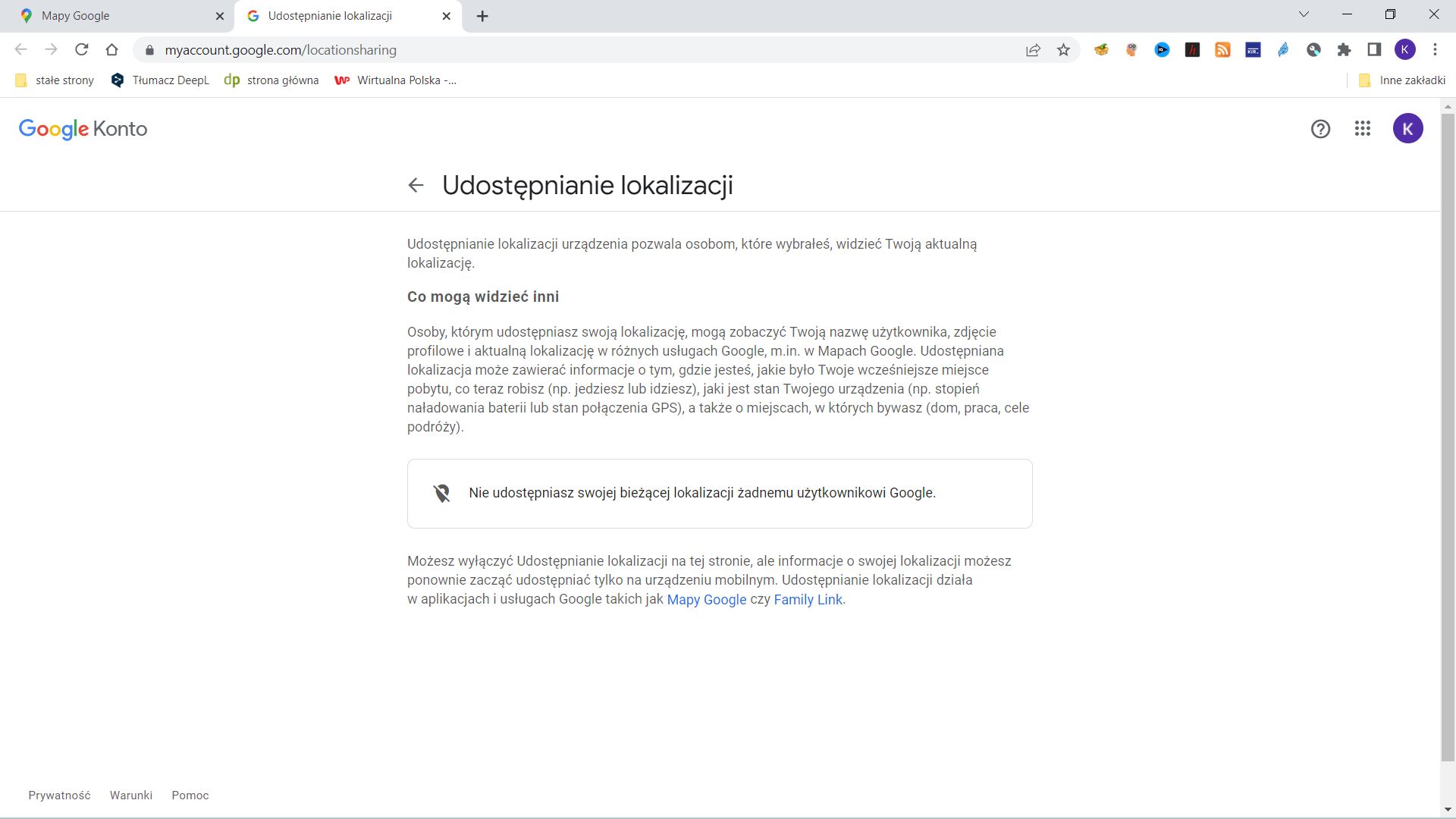
Task: Share the page using the share icon
Action: [x=1032, y=50]
